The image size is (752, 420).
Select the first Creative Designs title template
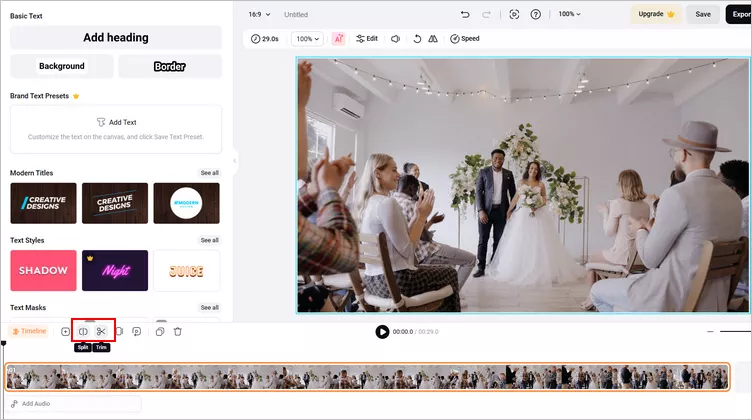click(x=43, y=203)
